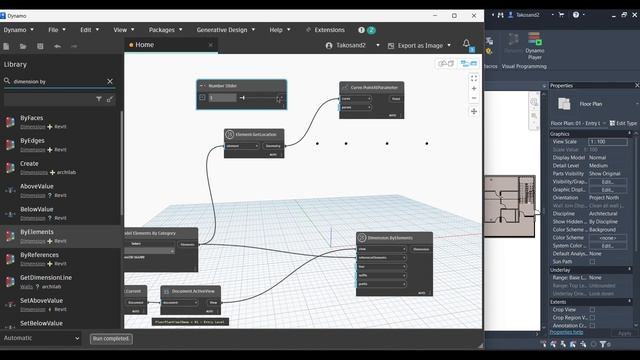Screen dimensions: 640x360
Task: Open the Generative Design menu
Action: 226,30
